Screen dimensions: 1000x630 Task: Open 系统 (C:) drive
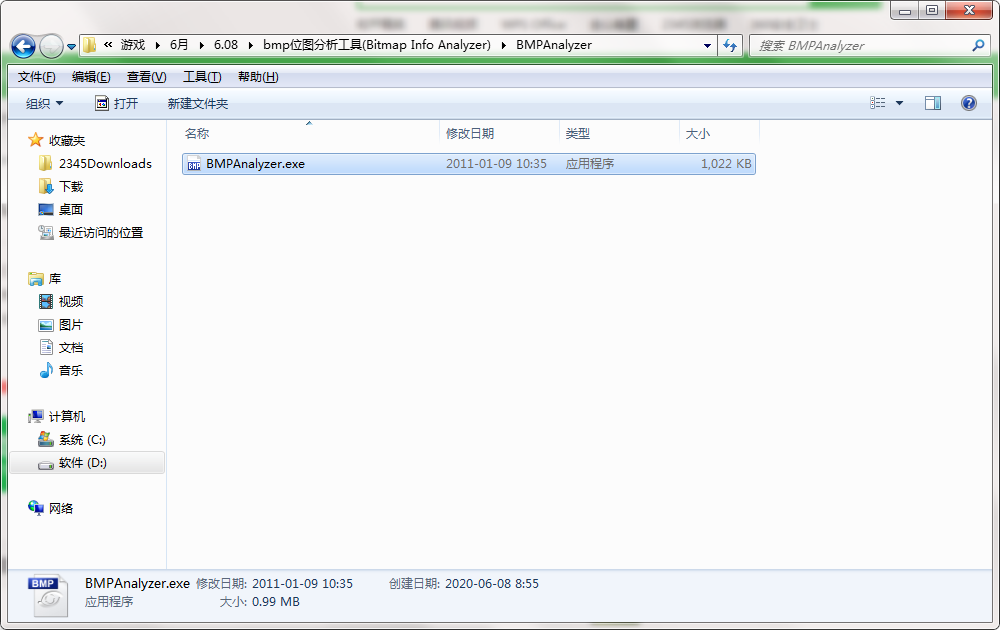82,440
